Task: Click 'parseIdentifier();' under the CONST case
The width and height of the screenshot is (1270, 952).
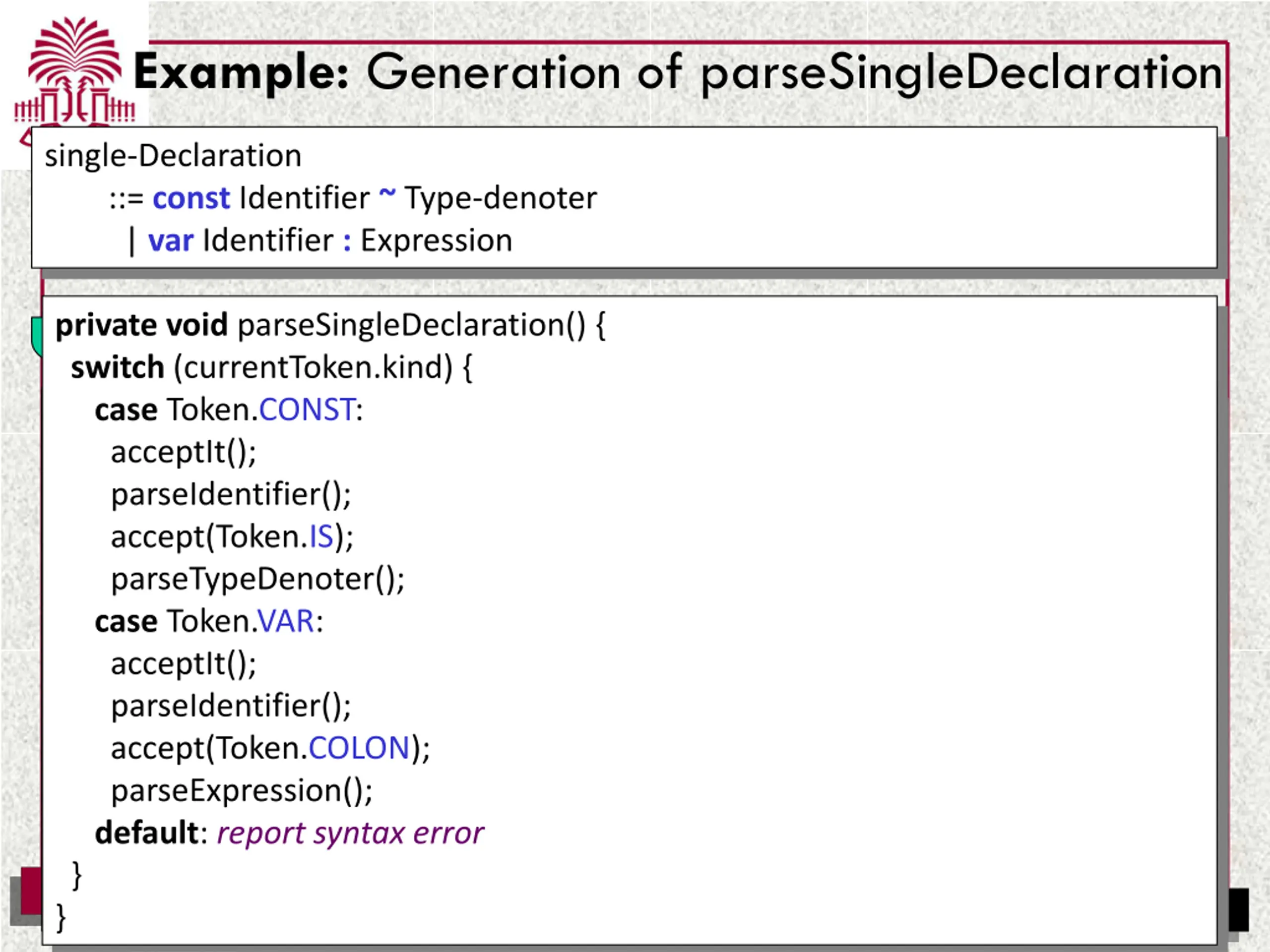Action: [x=231, y=495]
